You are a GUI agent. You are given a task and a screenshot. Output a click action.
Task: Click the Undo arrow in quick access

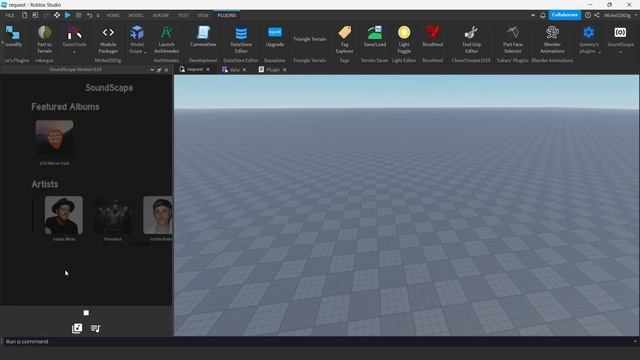[x=89, y=15]
